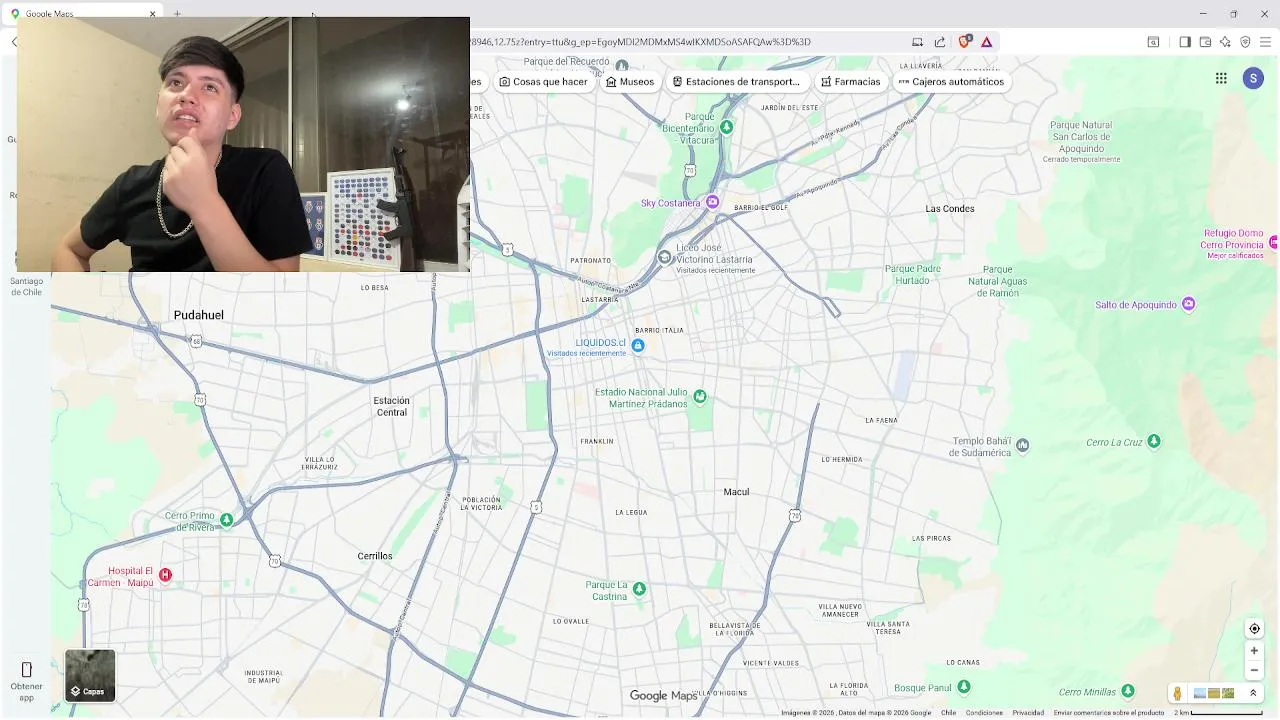Click the install app icon in address bar
The image size is (1280, 720).
[x=917, y=42]
